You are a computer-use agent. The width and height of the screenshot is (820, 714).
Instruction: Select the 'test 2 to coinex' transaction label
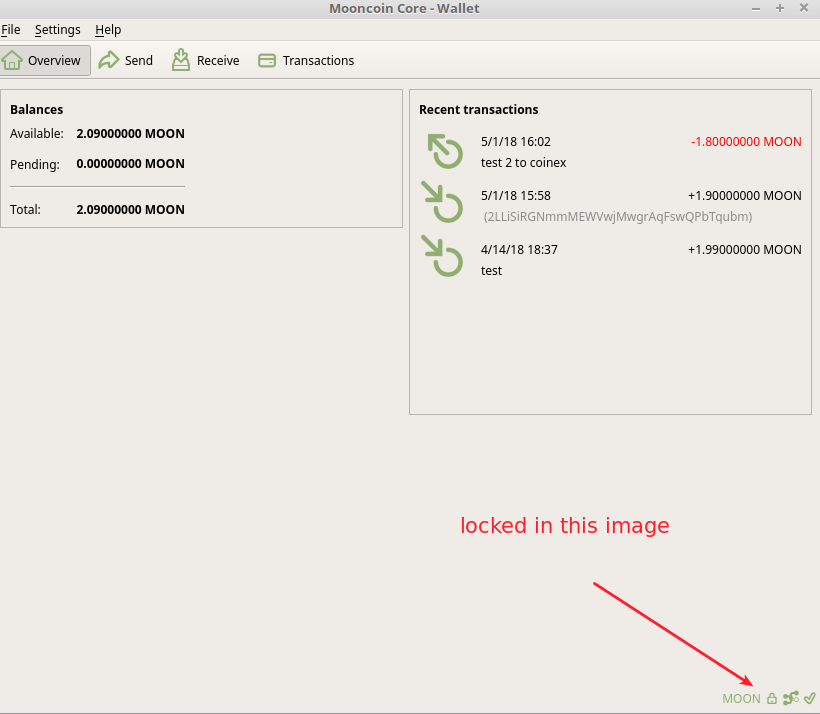pyautogui.click(x=523, y=163)
